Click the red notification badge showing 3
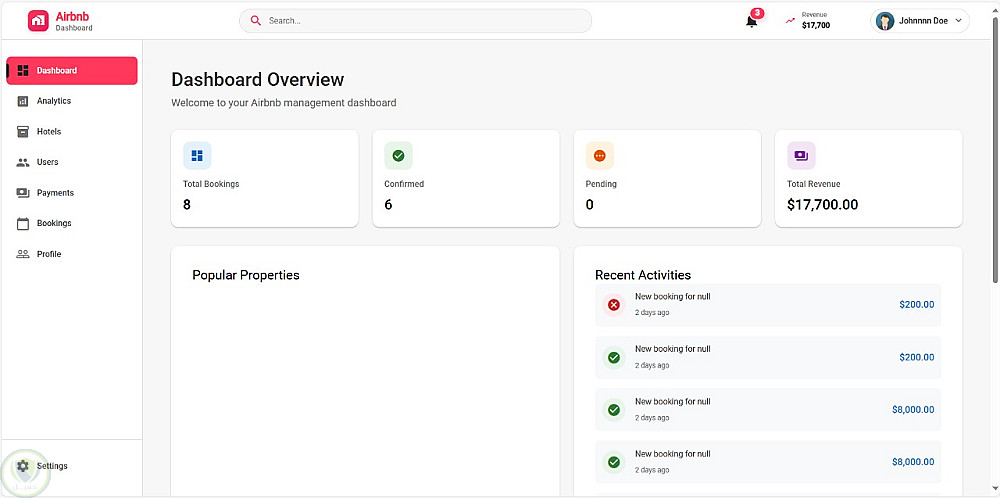This screenshot has height=498, width=1000. [757, 13]
